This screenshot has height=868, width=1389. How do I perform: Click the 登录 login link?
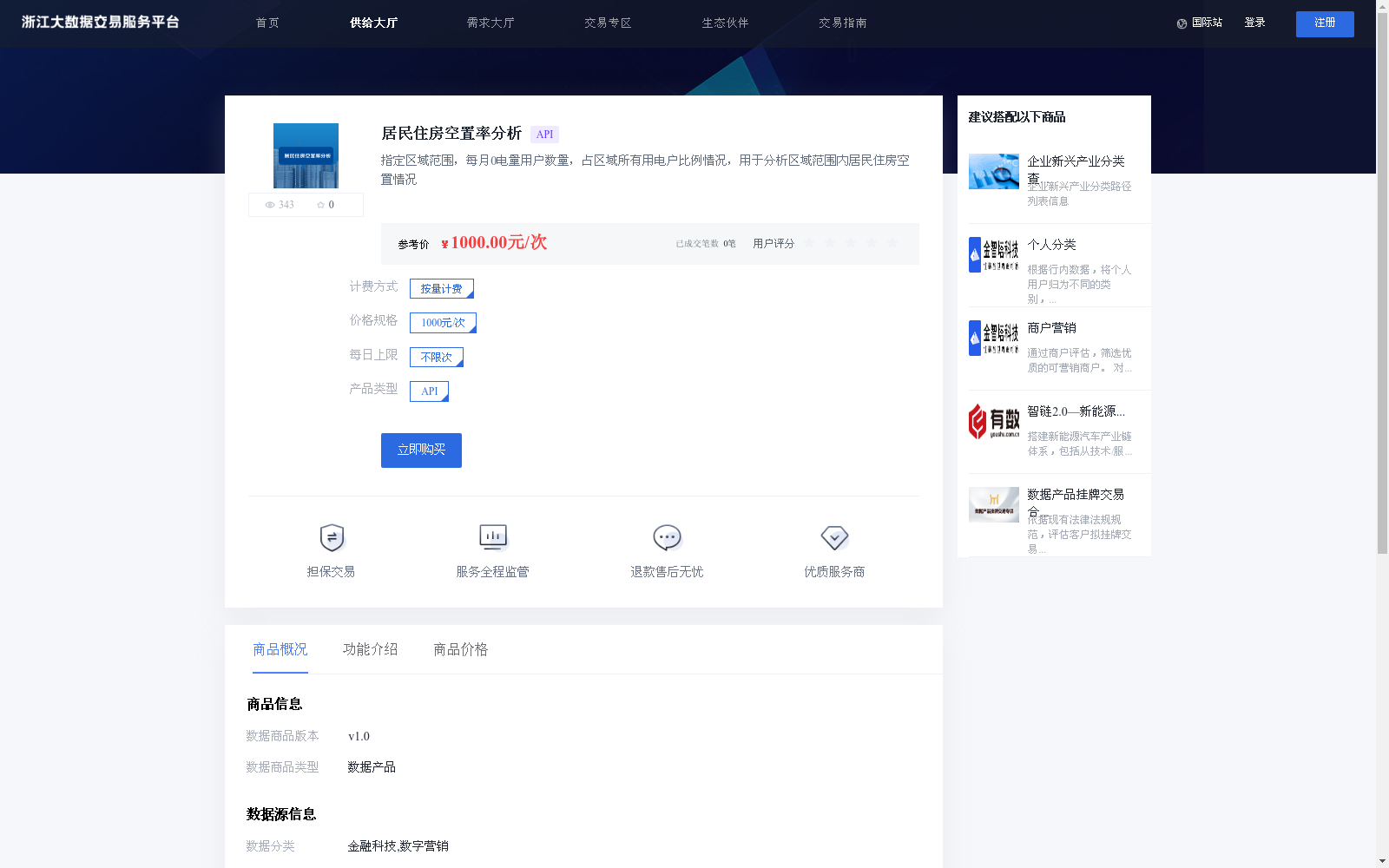pos(1254,23)
